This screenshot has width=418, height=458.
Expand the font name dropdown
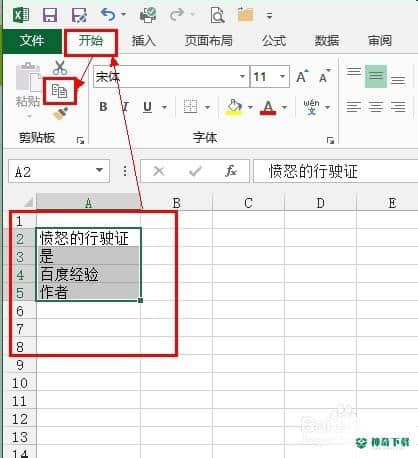(x=242, y=77)
